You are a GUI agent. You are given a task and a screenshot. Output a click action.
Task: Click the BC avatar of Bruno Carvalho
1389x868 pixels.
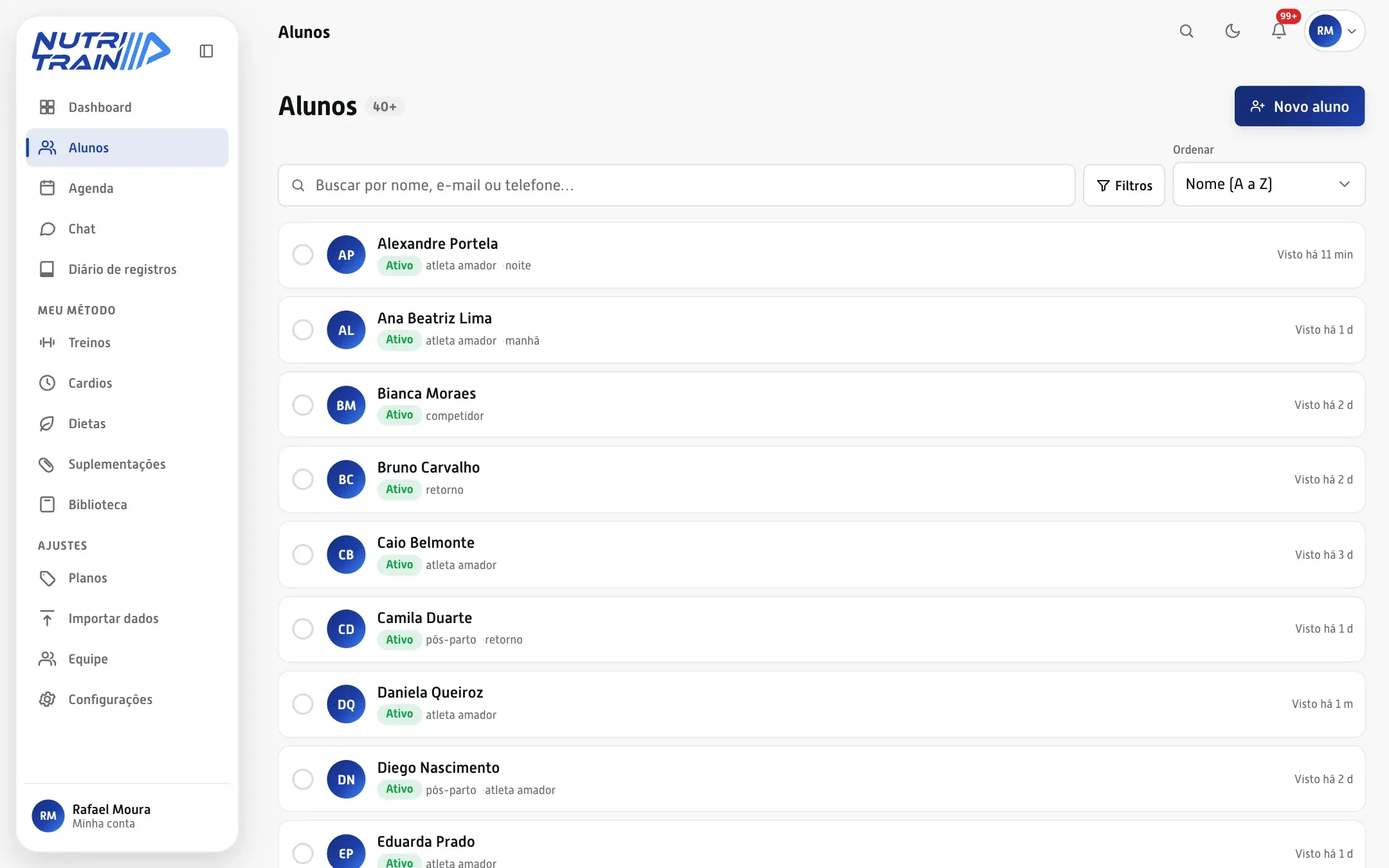346,480
